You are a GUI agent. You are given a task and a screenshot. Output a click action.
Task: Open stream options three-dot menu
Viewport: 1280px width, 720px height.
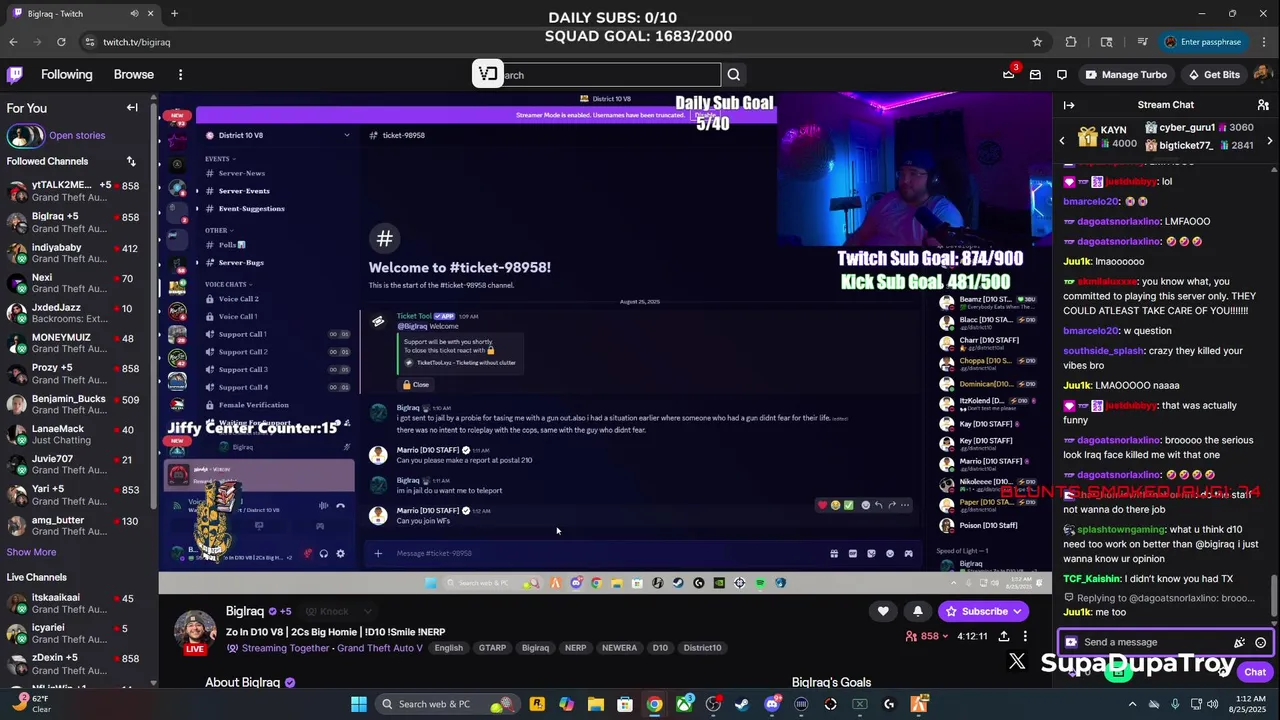1025,636
